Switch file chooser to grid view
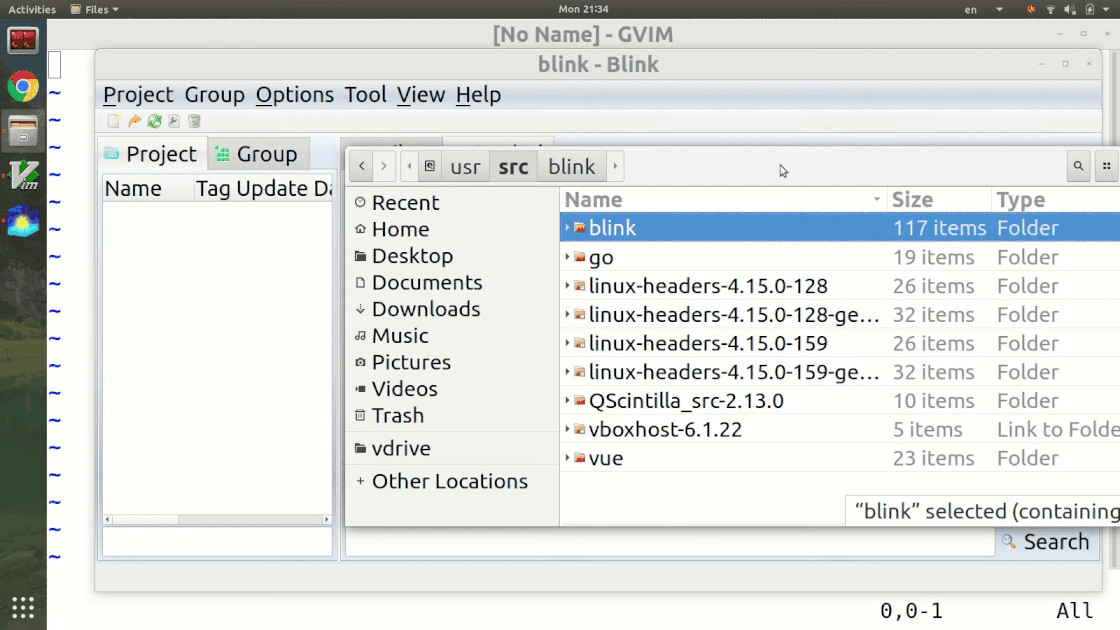 (1106, 166)
